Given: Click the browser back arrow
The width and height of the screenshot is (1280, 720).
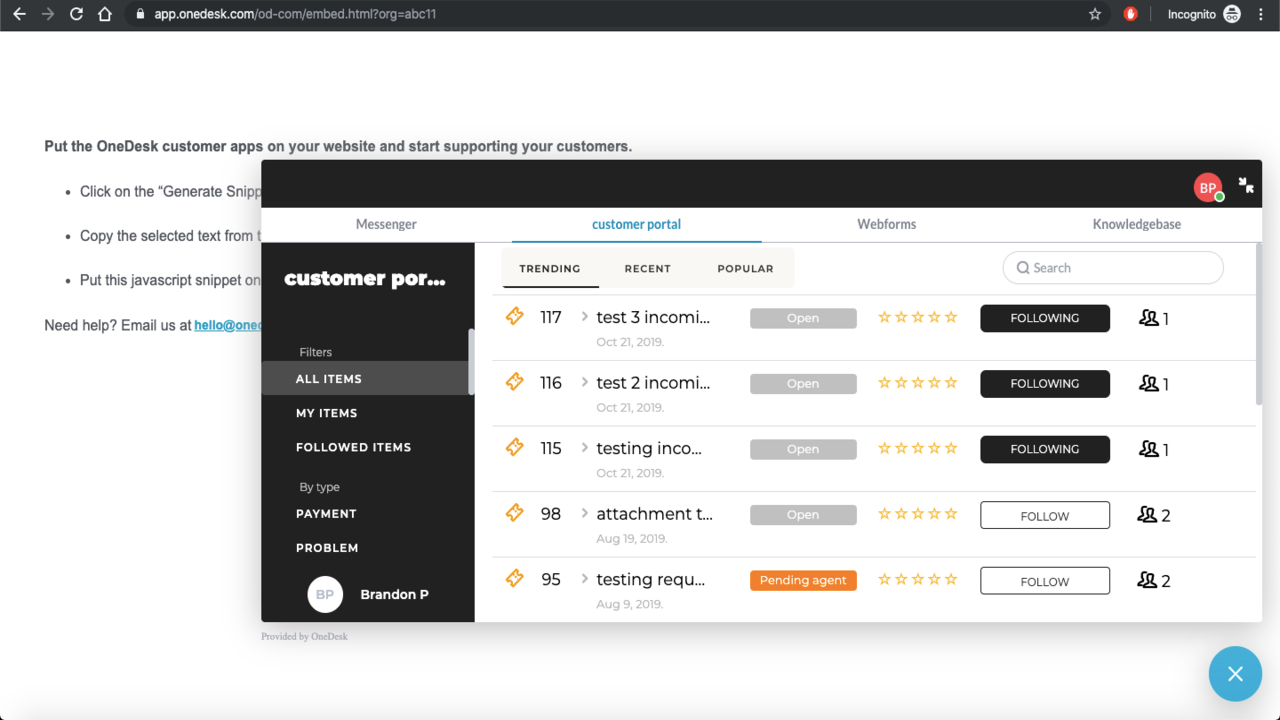Looking at the screenshot, I should (19, 14).
